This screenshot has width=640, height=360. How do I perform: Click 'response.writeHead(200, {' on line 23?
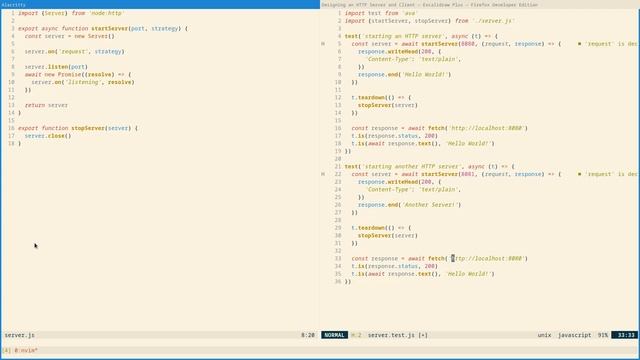[399, 182]
